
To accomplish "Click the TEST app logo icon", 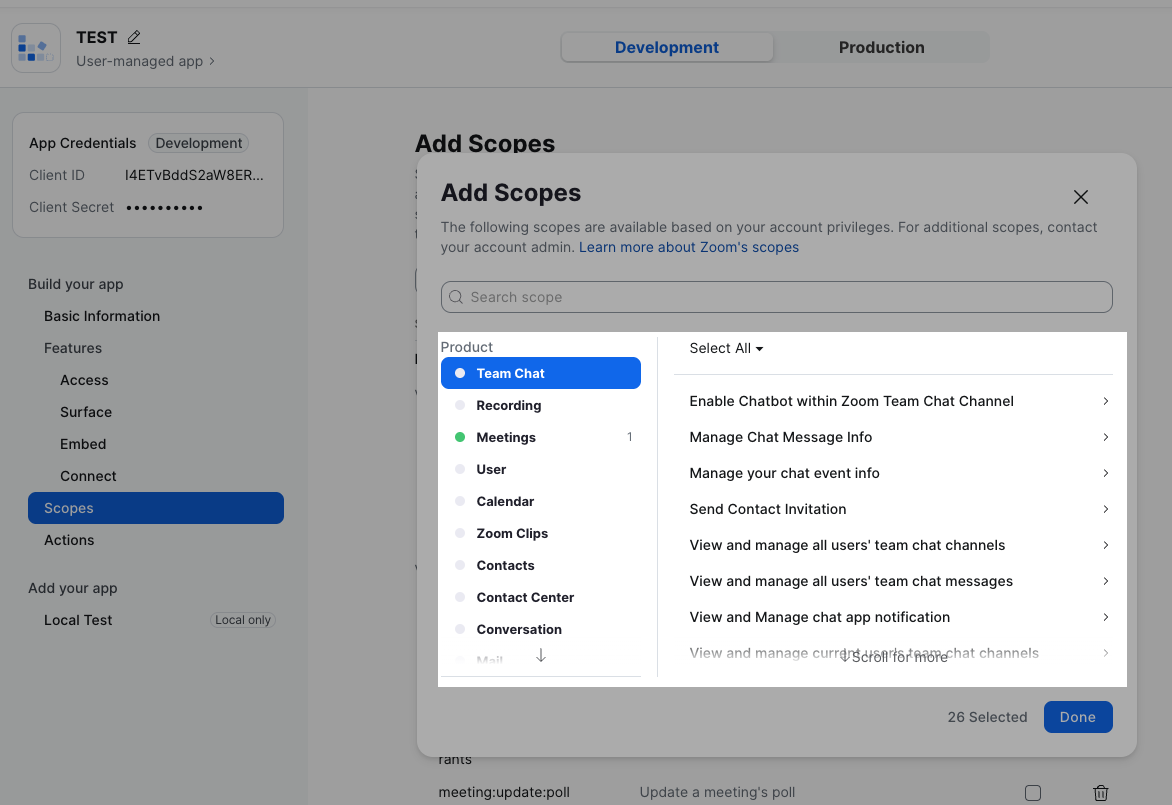I will (36, 48).
